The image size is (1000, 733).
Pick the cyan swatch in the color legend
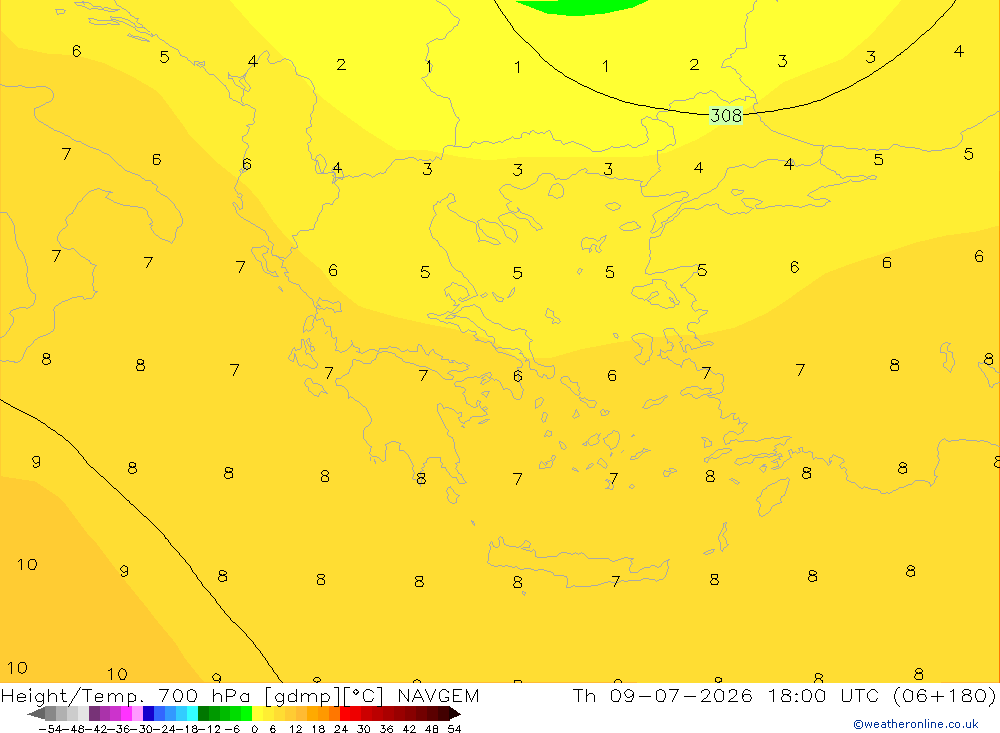(192, 714)
